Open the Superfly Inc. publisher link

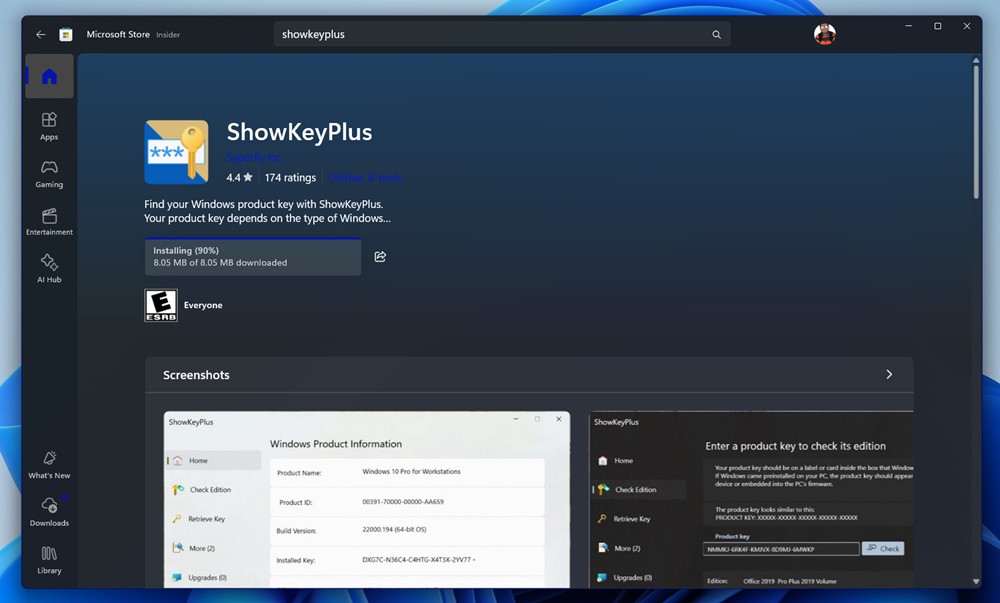(255, 157)
